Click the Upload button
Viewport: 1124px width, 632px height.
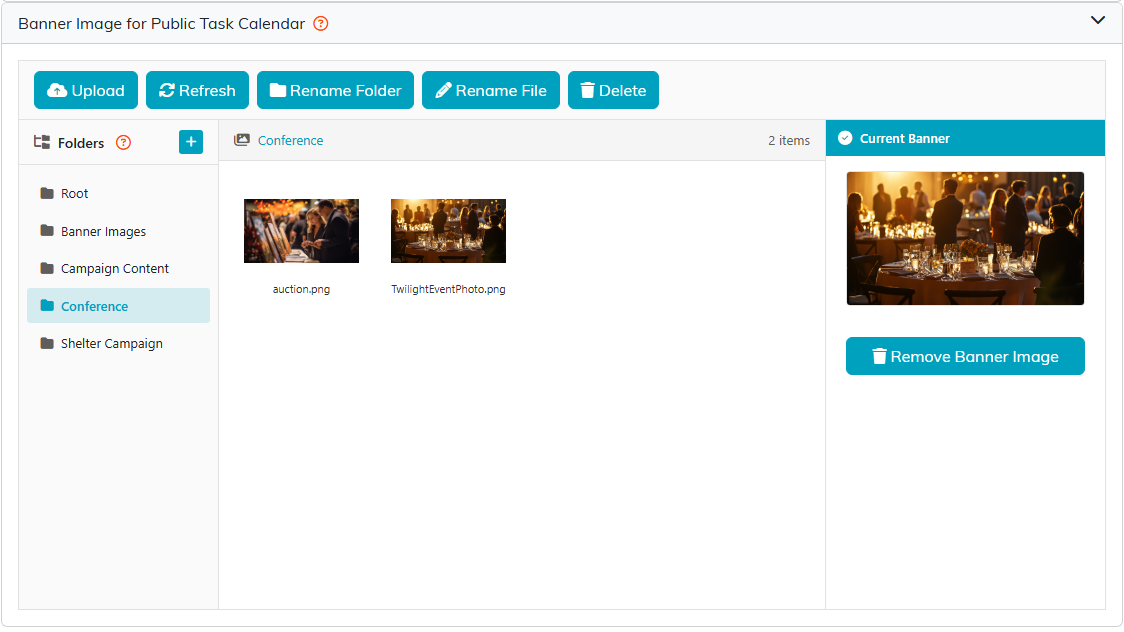click(86, 90)
